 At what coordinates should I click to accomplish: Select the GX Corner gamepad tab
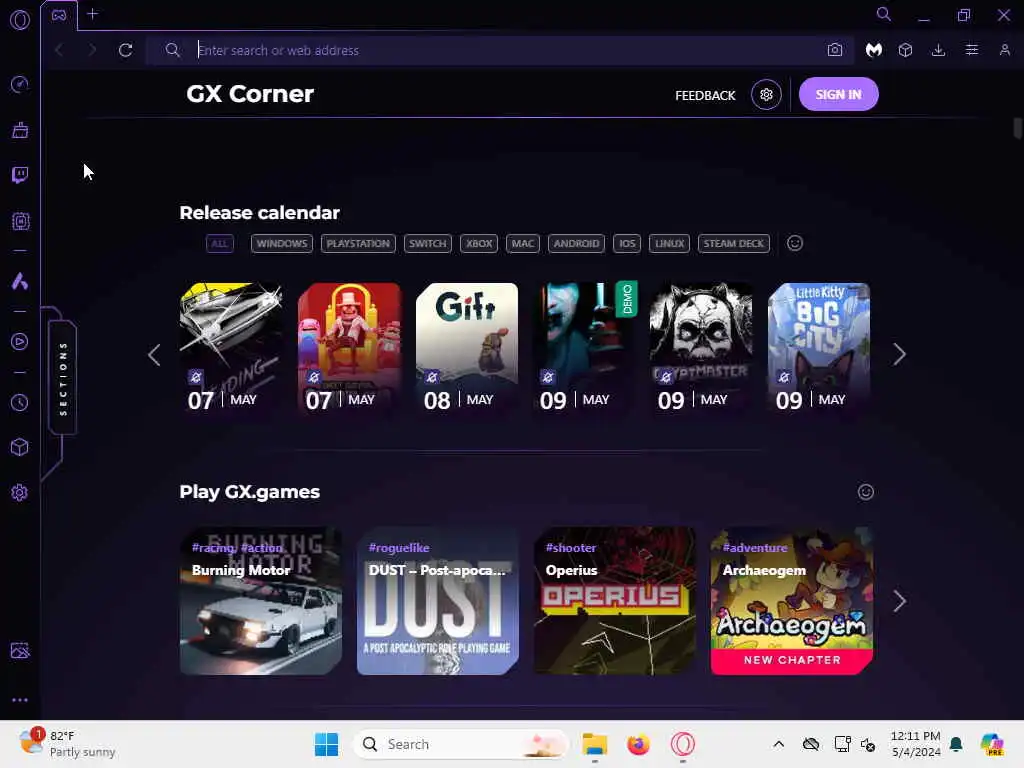pos(59,15)
